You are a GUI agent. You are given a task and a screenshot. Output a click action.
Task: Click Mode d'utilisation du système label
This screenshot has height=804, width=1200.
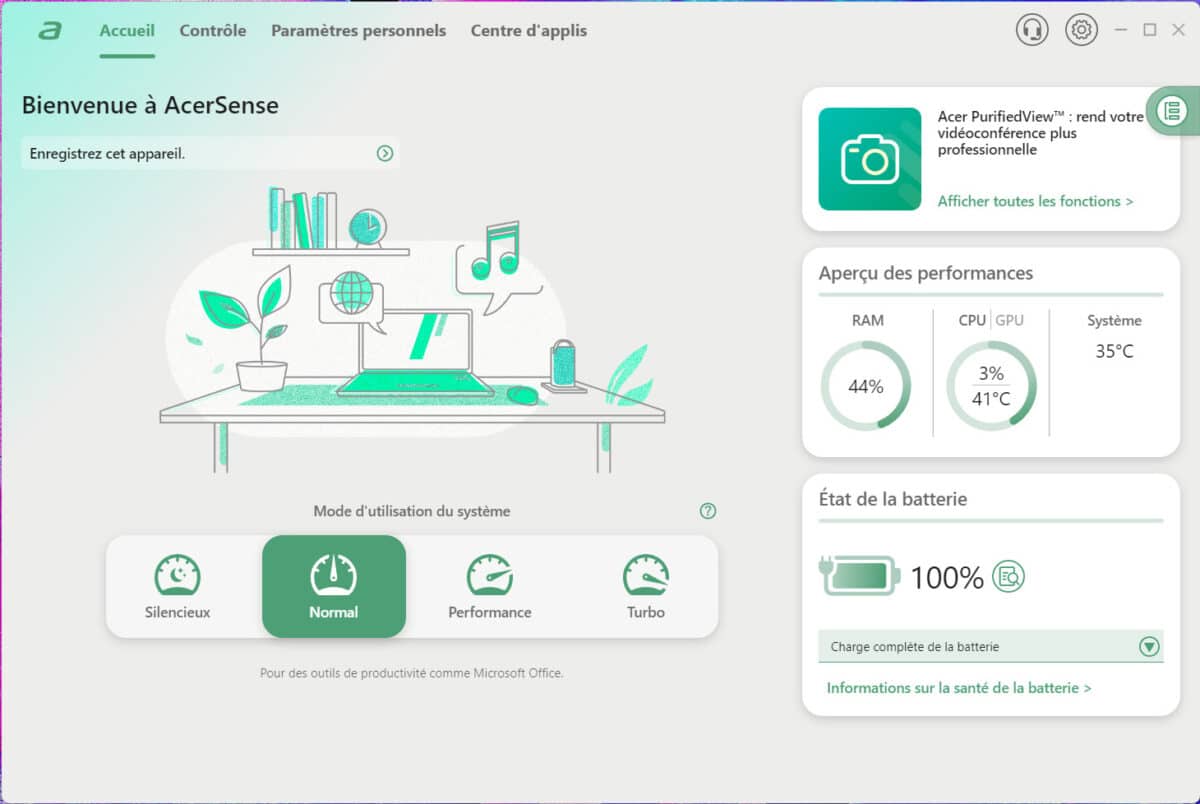point(412,511)
